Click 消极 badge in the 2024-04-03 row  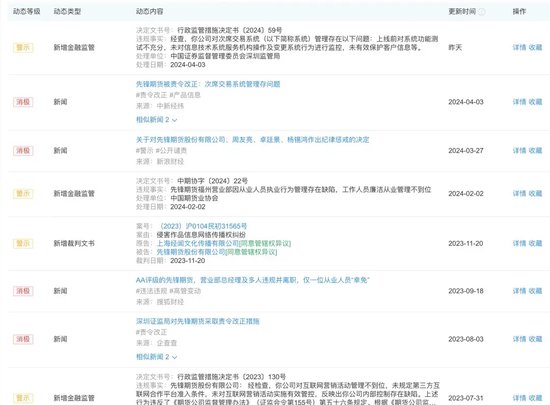pos(23,102)
